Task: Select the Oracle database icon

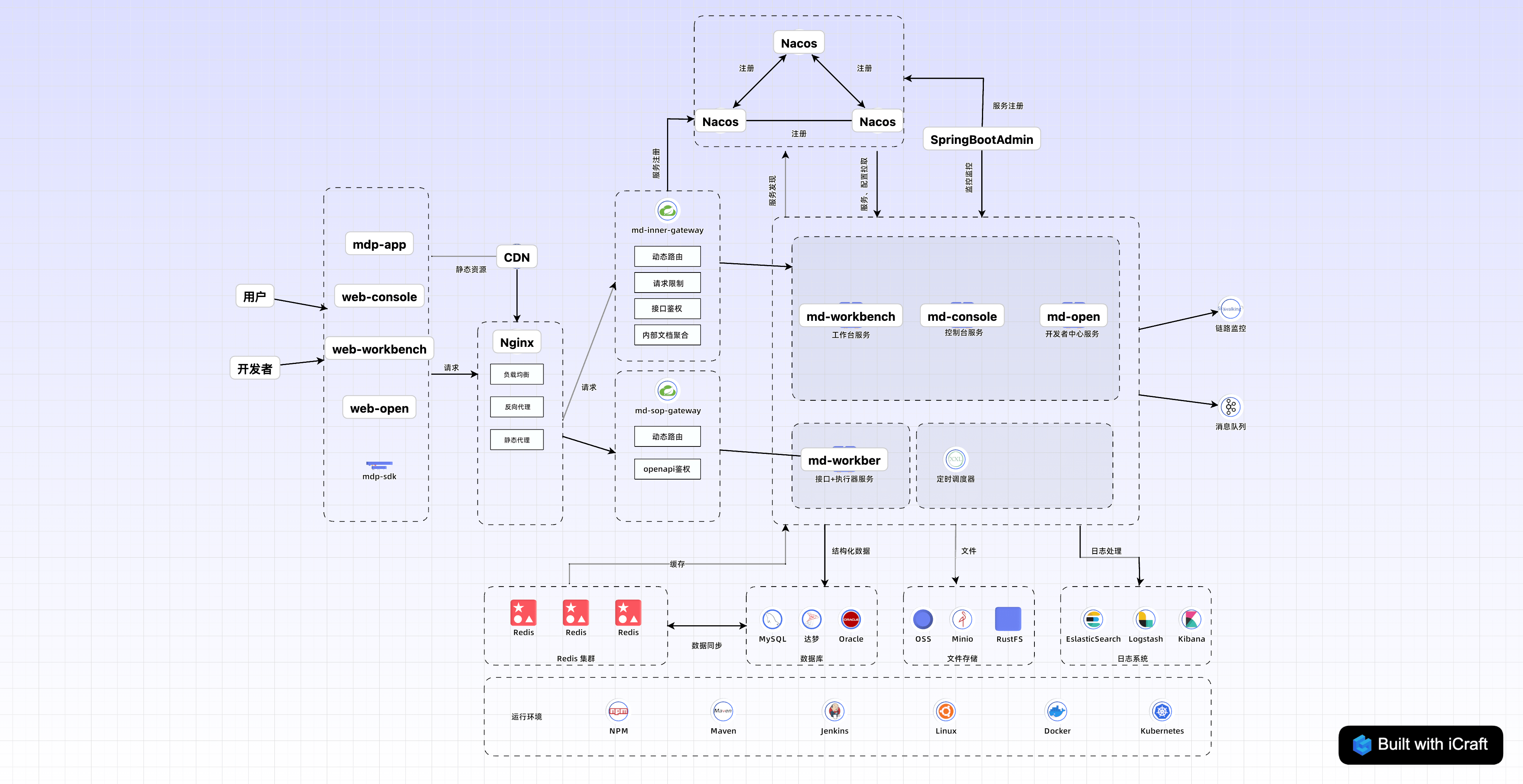Action: click(x=851, y=619)
